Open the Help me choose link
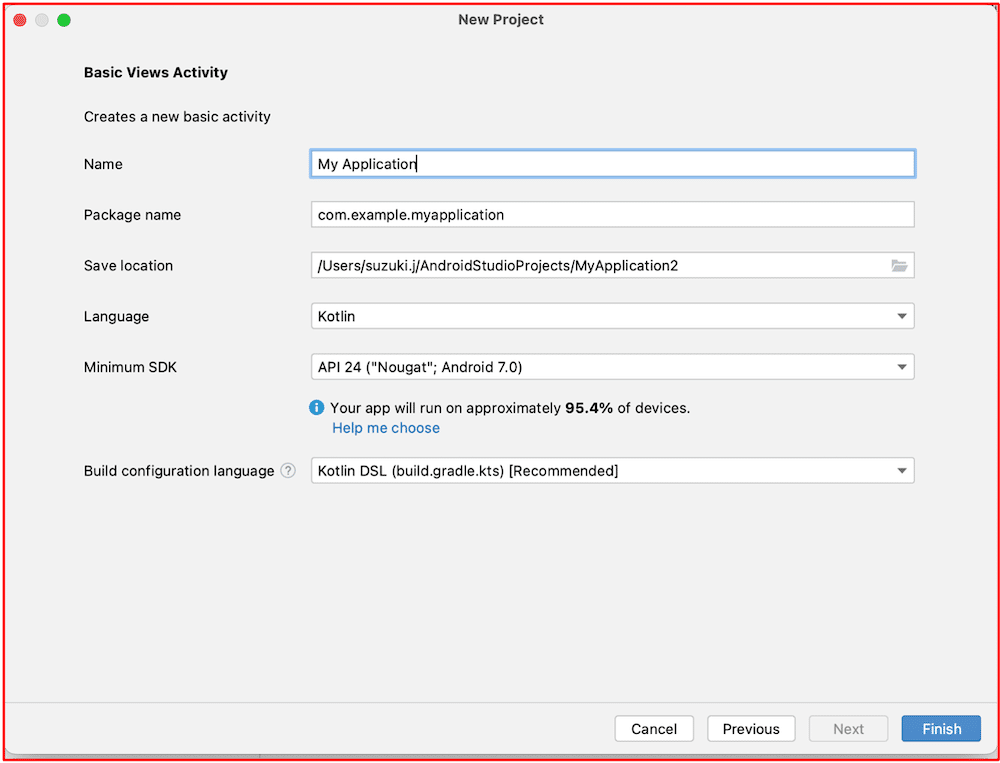Screen dimensions: 1000x763 pos(386,428)
